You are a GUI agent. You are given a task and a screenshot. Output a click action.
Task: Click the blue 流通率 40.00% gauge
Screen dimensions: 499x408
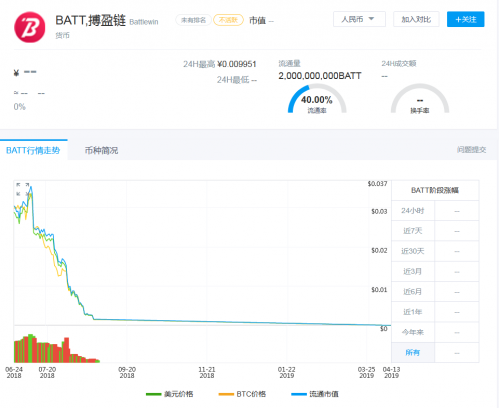point(317,99)
